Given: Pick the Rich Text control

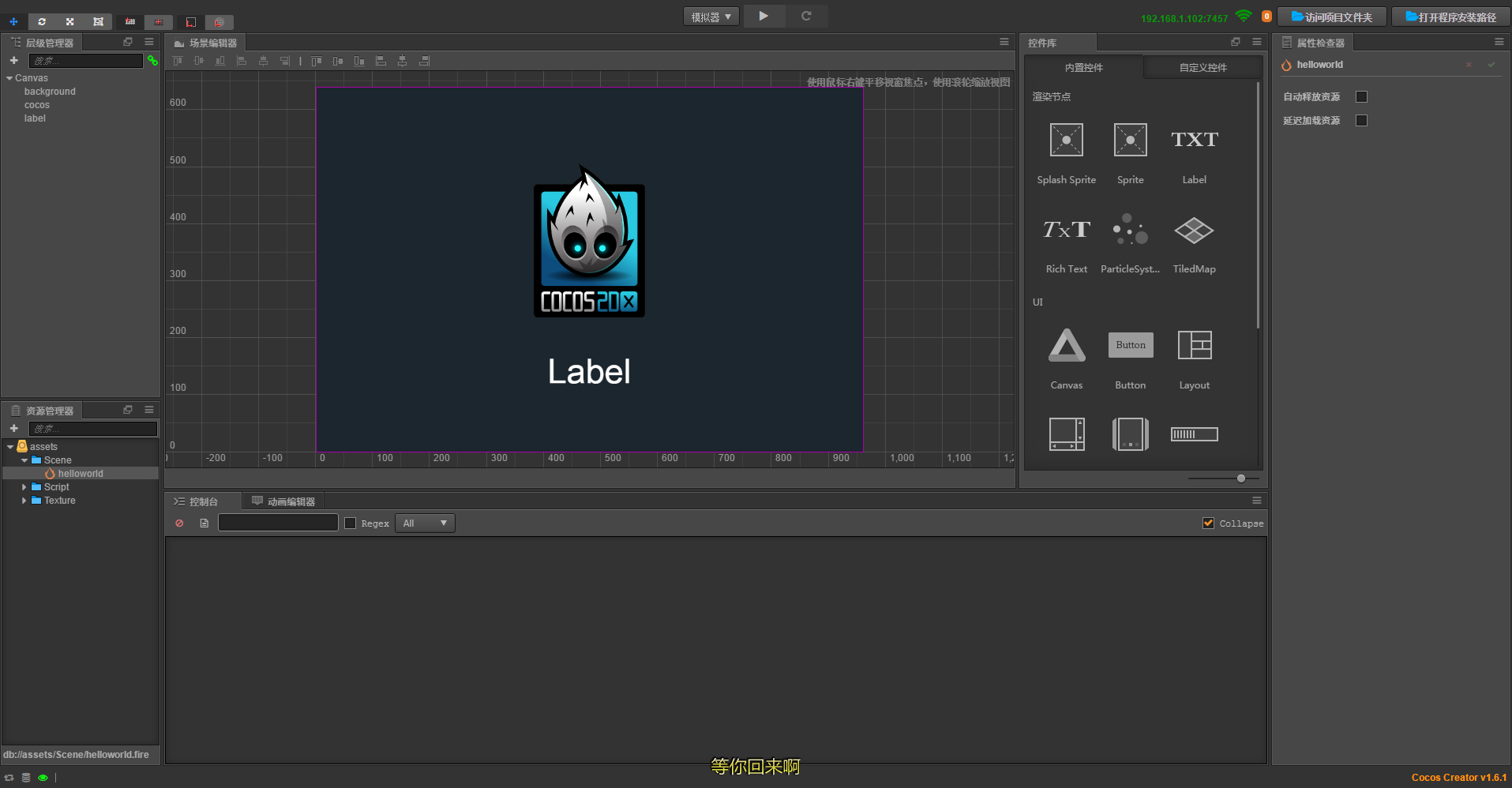Looking at the screenshot, I should (x=1067, y=243).
